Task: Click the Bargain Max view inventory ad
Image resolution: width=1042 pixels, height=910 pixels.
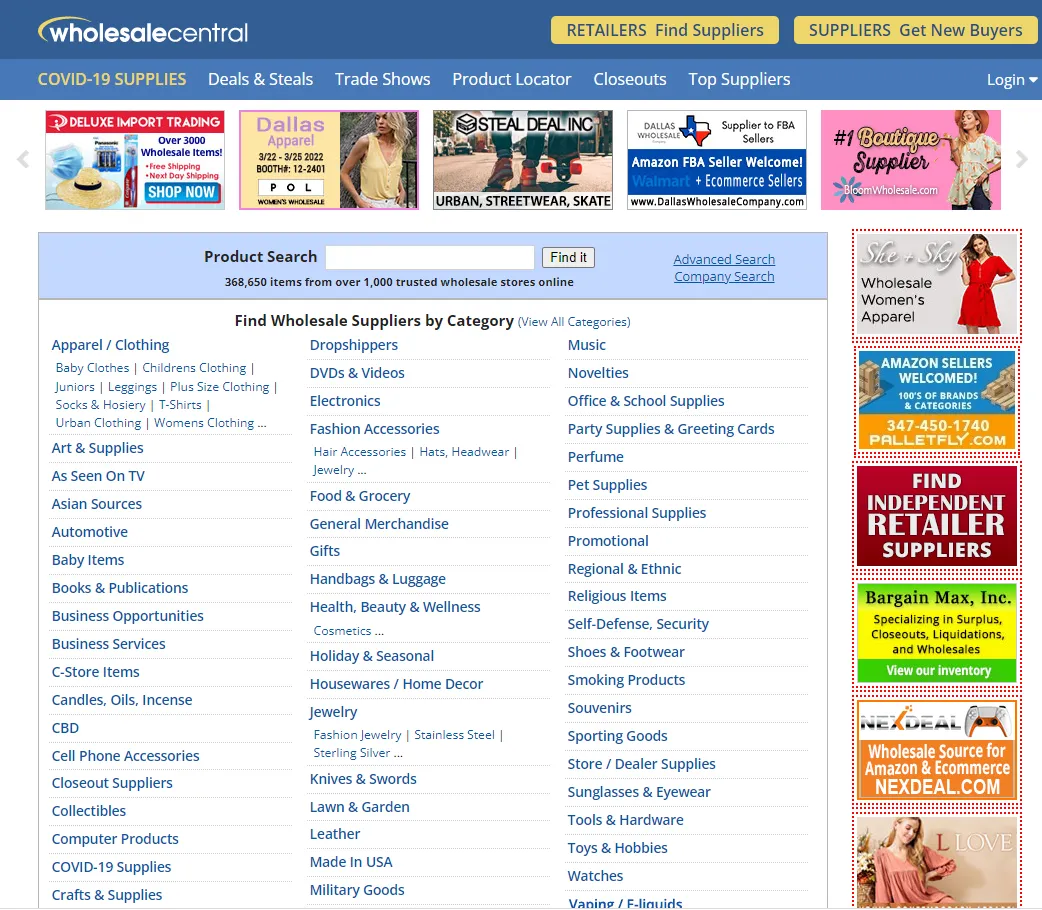Action: [x=936, y=632]
